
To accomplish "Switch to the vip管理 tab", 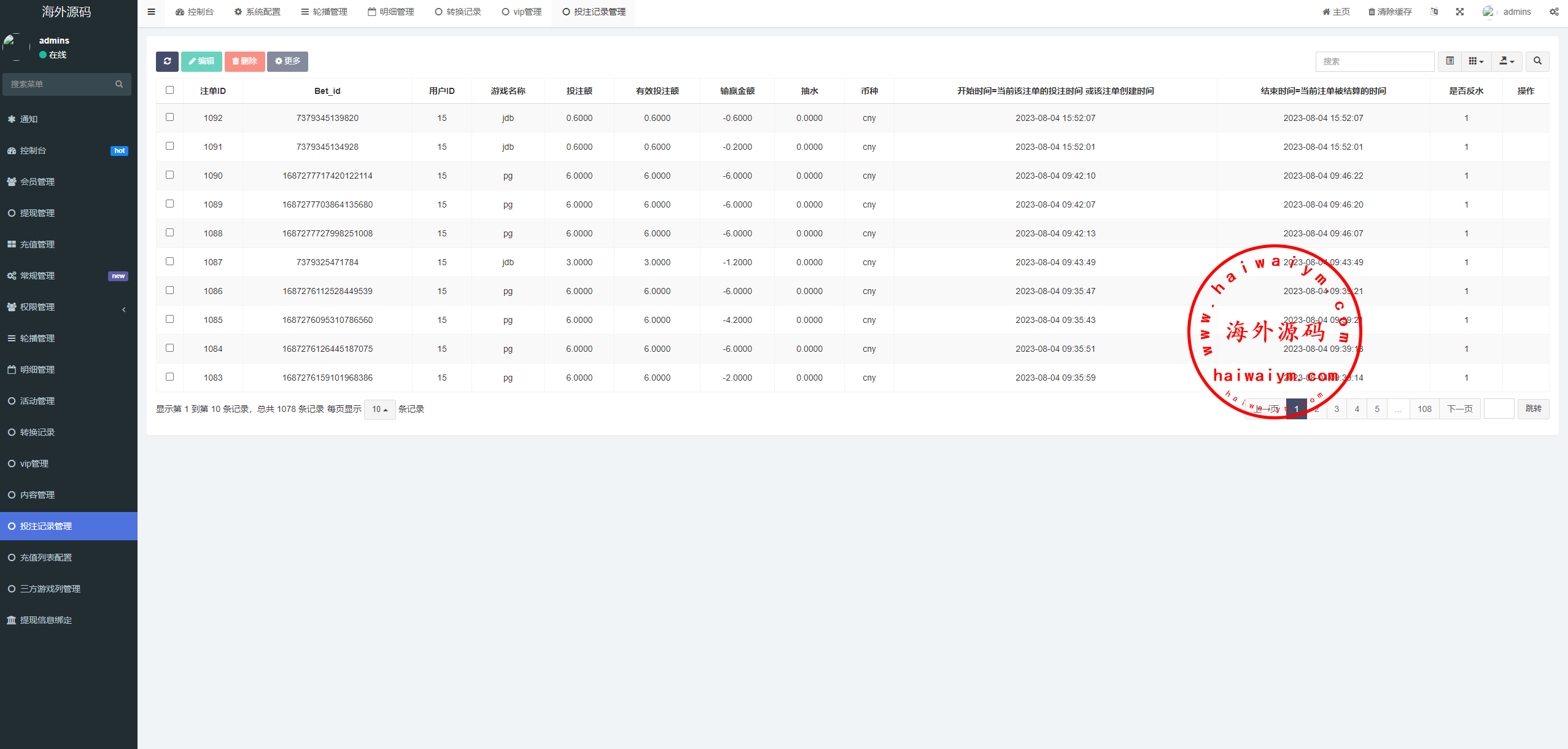I will 522,12.
